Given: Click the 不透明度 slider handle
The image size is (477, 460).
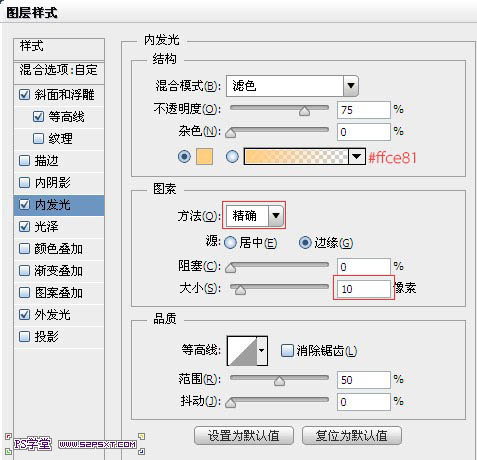Looking at the screenshot, I should click(304, 111).
